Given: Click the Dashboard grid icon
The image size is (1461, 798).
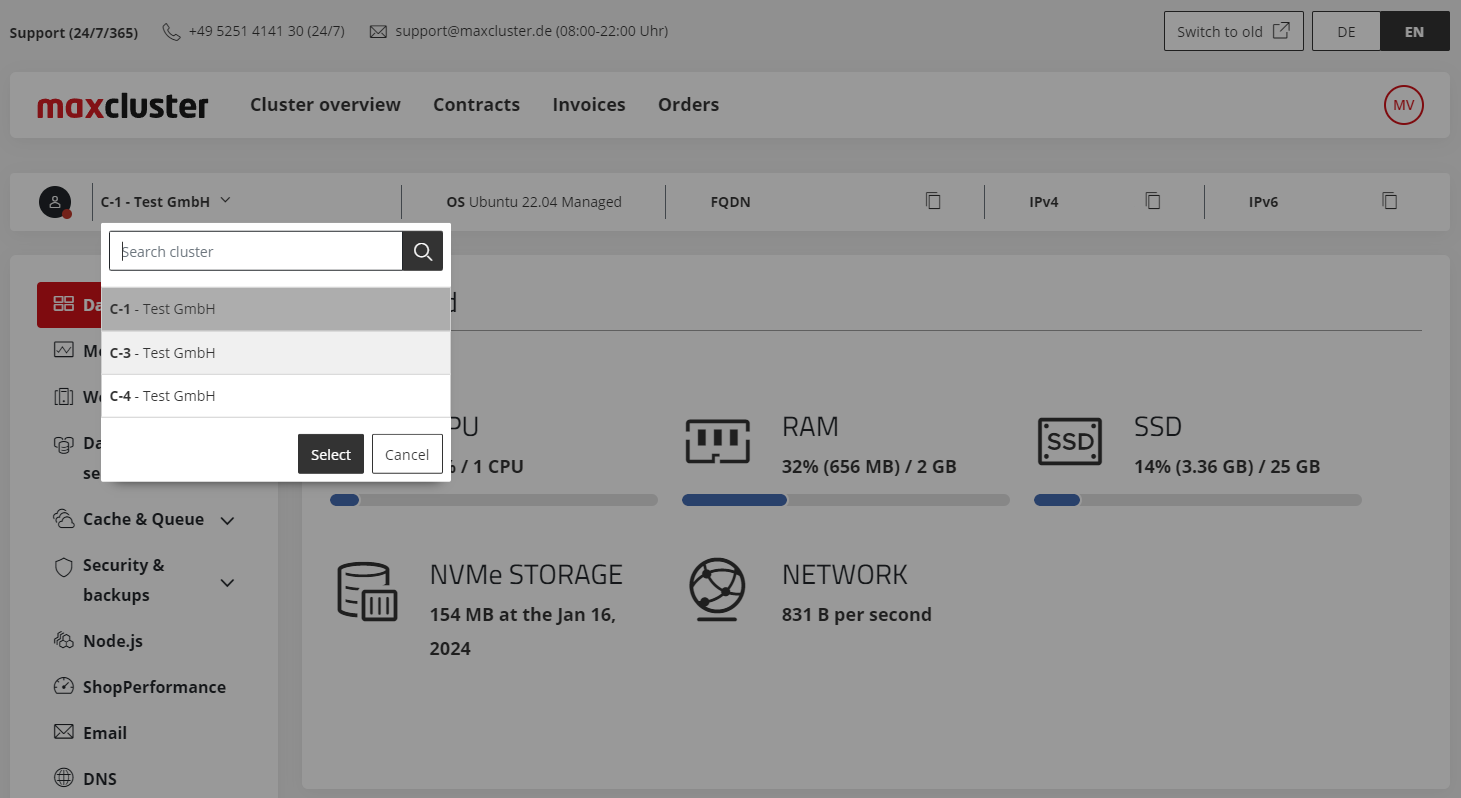Looking at the screenshot, I should pos(64,304).
